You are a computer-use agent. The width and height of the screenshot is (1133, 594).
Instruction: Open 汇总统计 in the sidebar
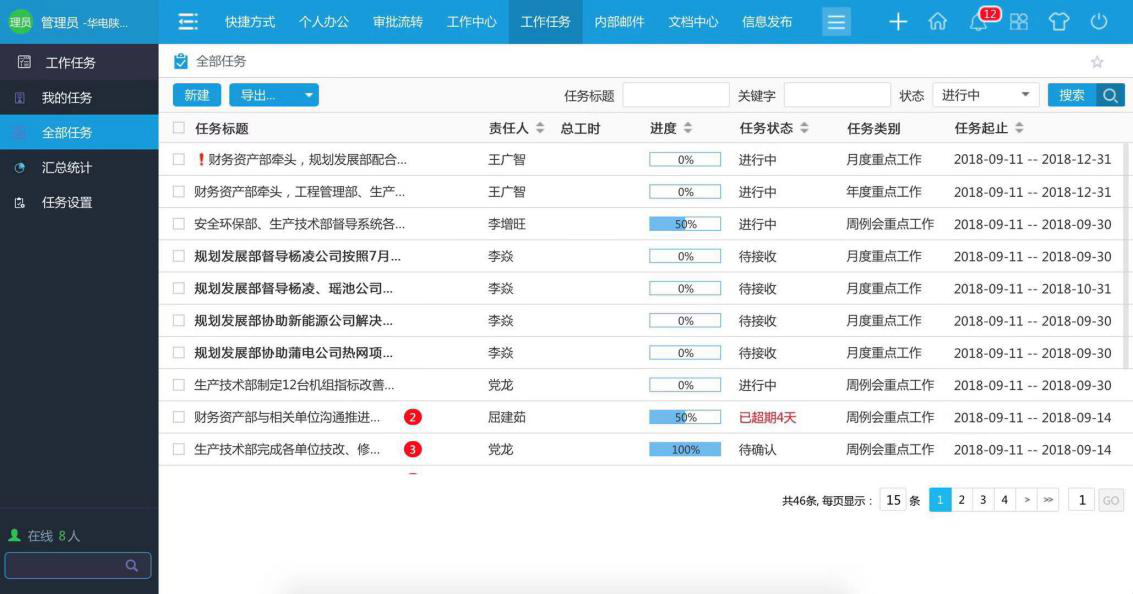[68, 167]
